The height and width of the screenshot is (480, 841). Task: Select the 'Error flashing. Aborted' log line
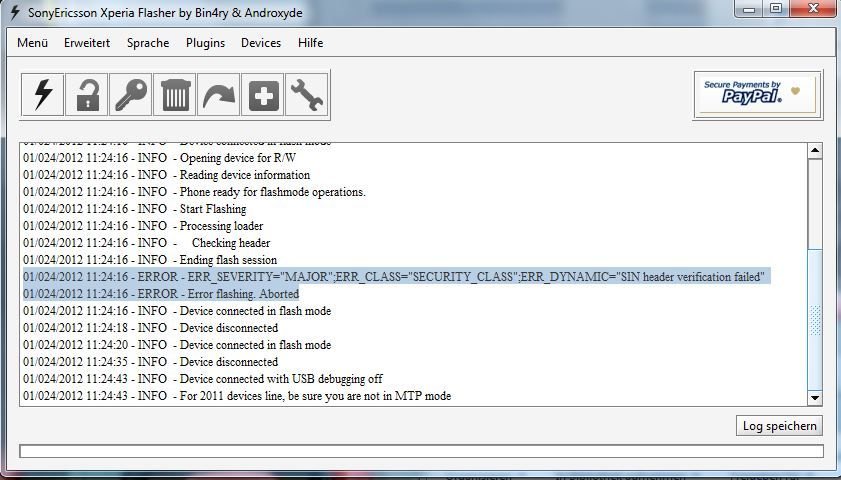(x=161, y=294)
